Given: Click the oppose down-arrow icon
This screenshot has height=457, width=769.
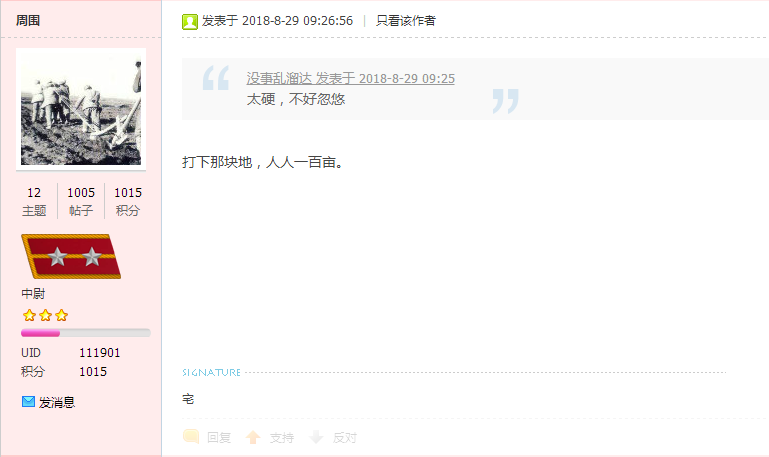Looking at the screenshot, I should click(x=316, y=437).
